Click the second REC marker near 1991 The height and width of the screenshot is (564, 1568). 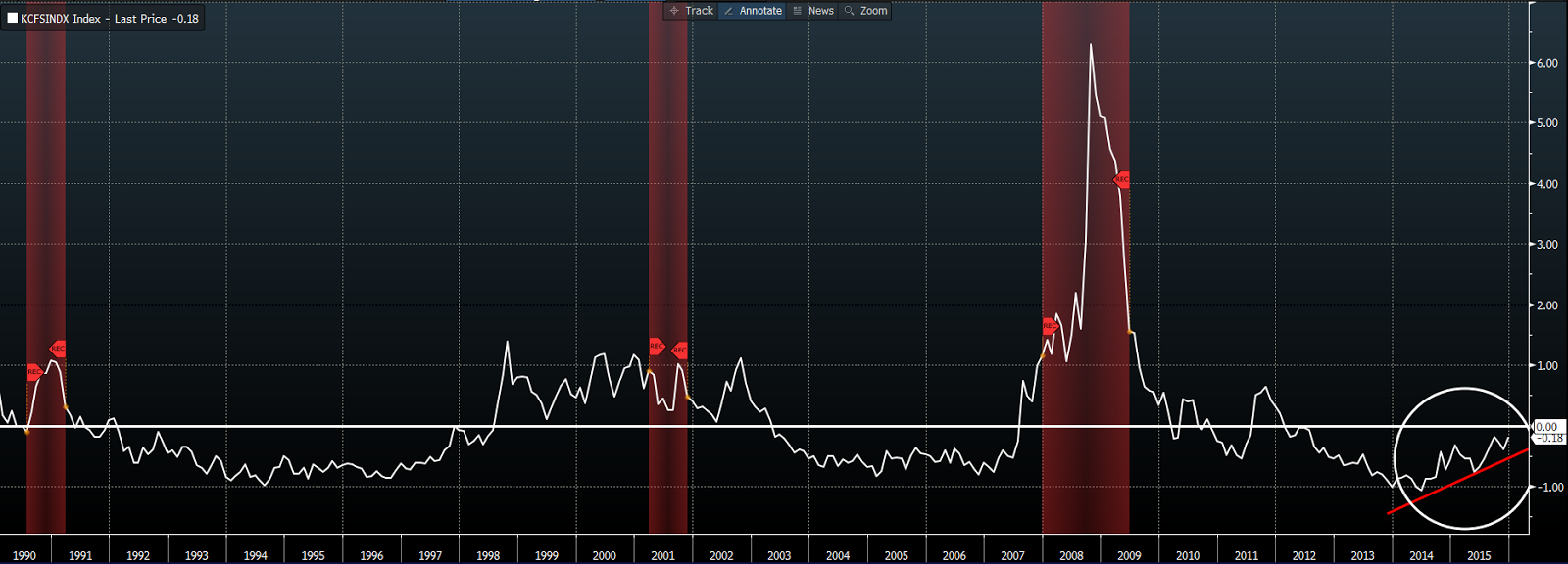click(x=58, y=349)
